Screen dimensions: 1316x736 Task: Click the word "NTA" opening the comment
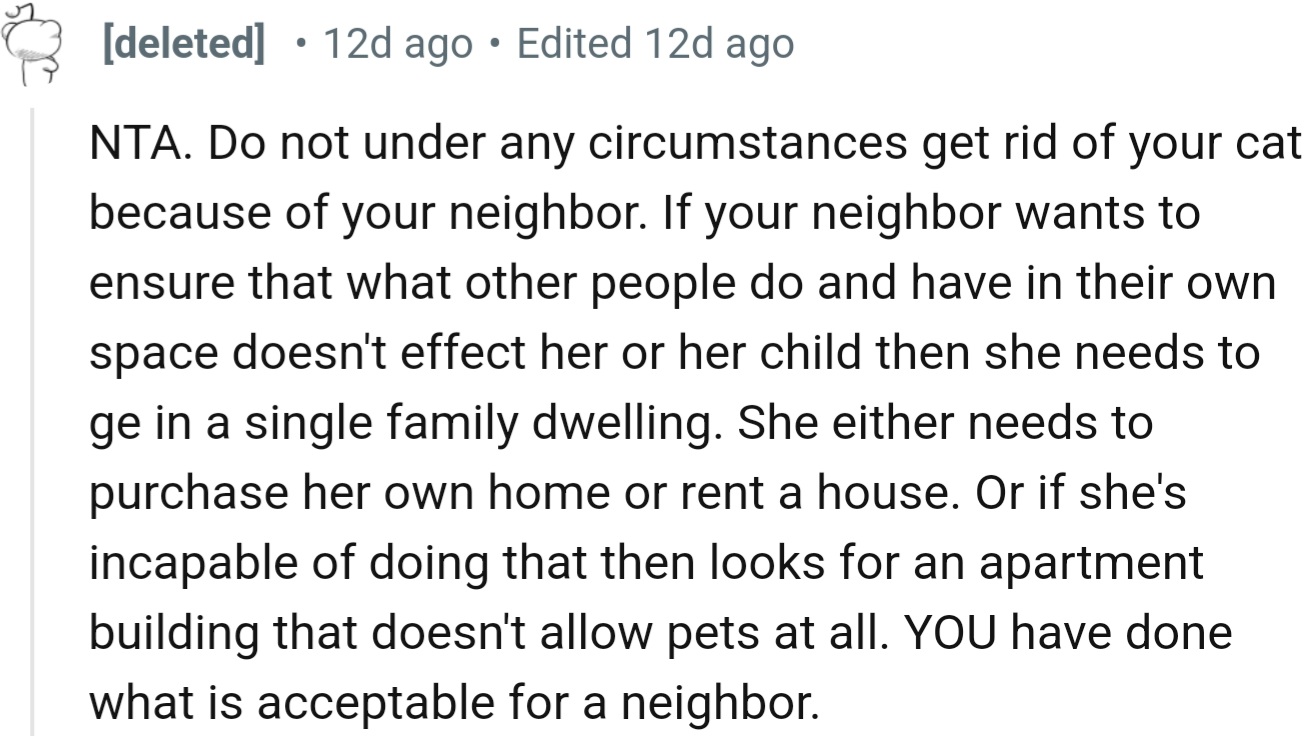pos(126,146)
